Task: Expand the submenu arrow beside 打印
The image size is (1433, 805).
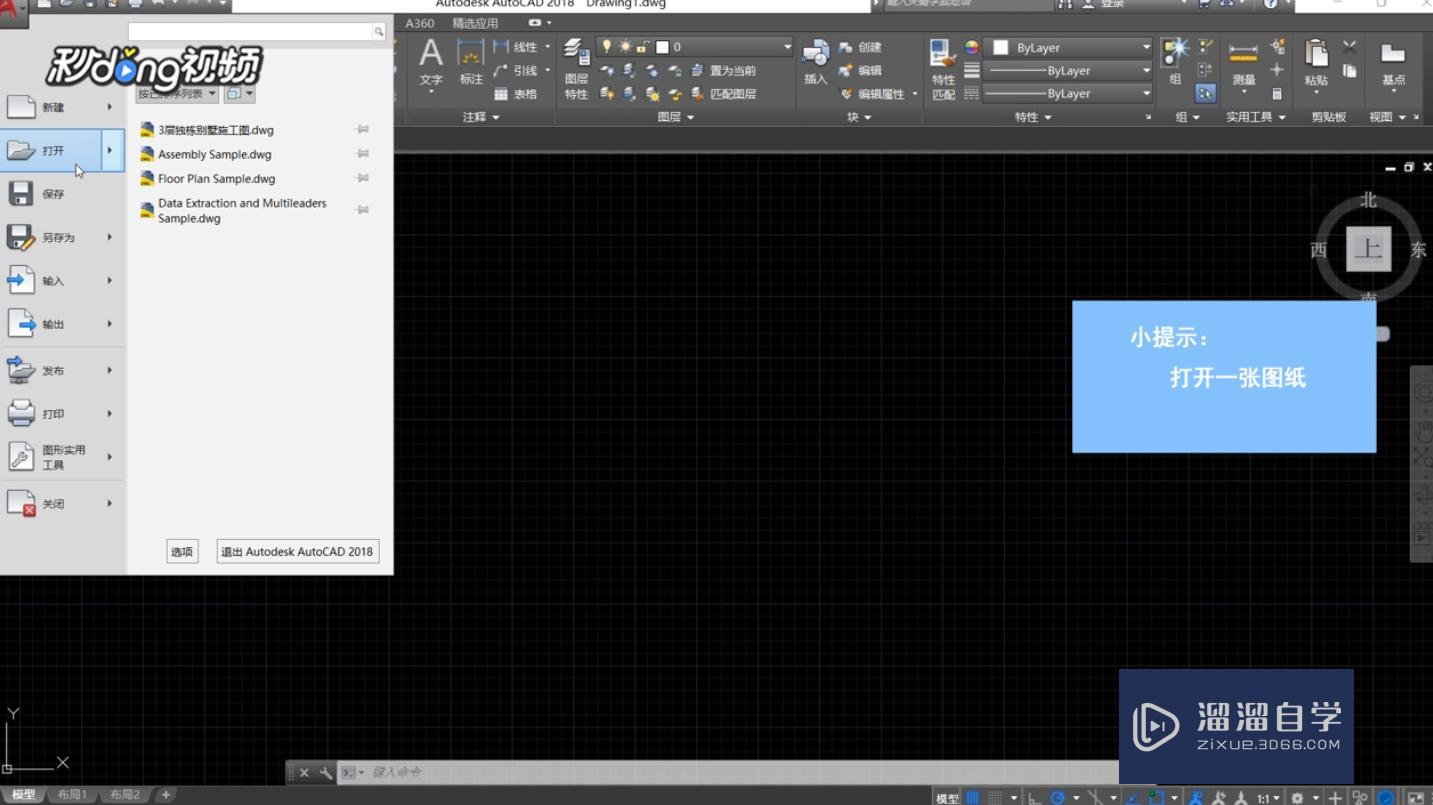Action: [110, 413]
